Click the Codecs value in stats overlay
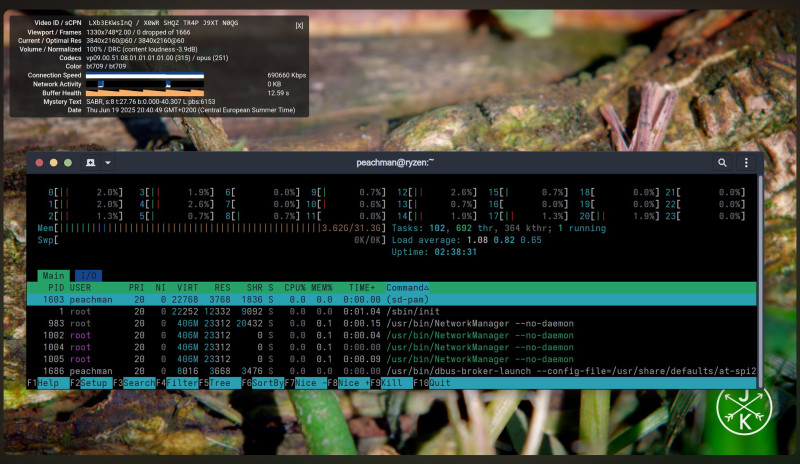800x464 pixels. click(x=157, y=58)
